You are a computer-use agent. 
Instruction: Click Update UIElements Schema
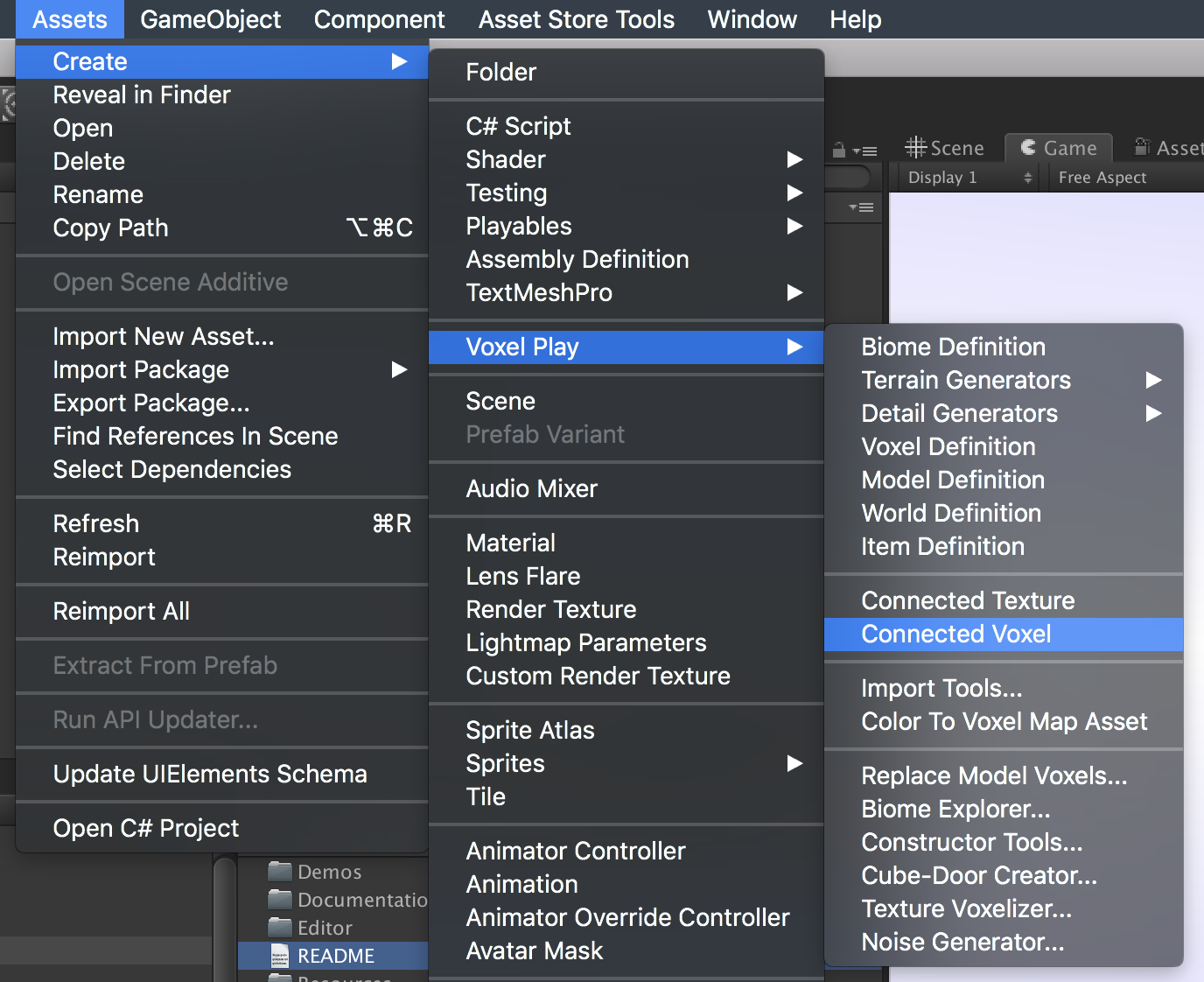pos(222,774)
